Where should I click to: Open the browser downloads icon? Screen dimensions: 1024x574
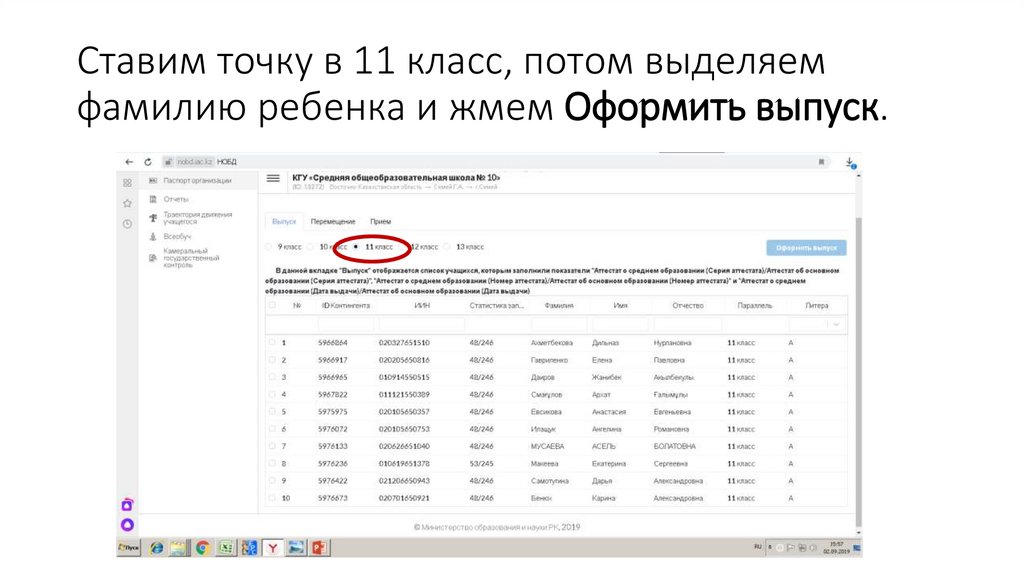(x=850, y=163)
